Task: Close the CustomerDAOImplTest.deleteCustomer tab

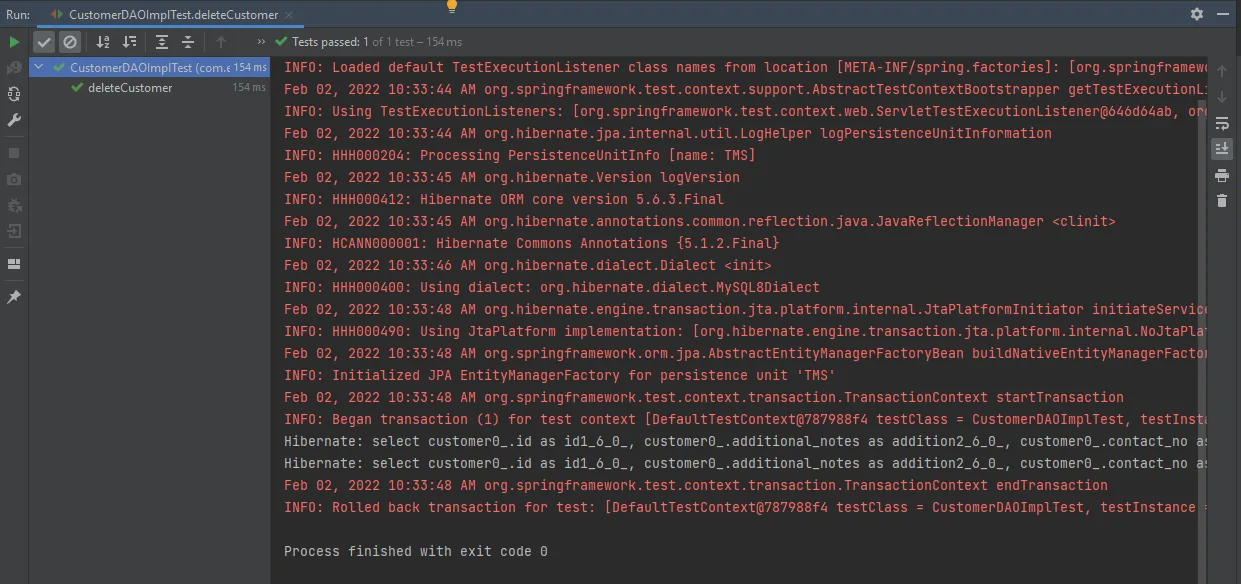Action: (289, 15)
